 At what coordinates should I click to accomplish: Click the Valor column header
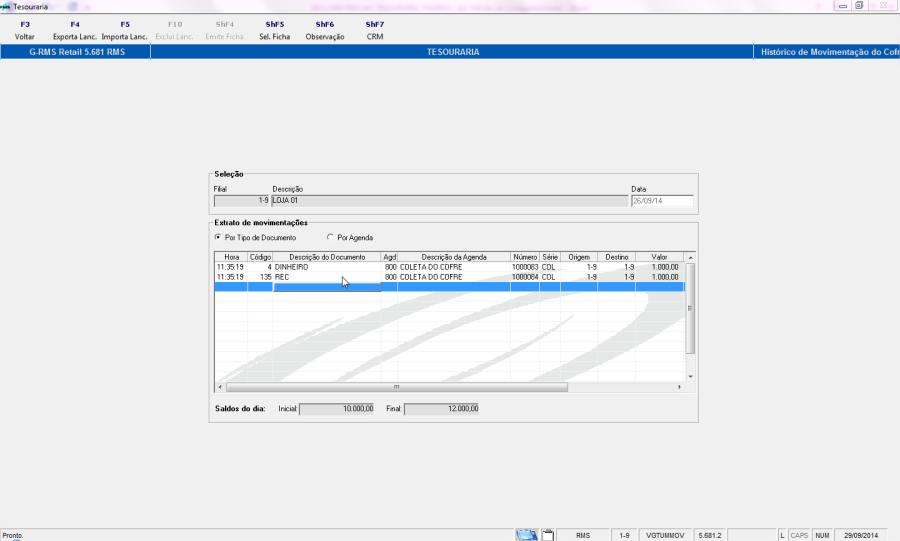point(660,257)
